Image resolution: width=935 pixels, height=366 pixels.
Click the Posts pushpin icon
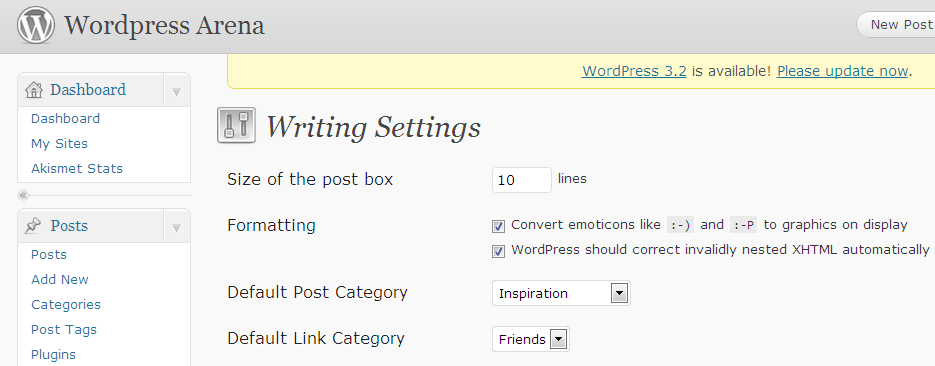[x=33, y=226]
